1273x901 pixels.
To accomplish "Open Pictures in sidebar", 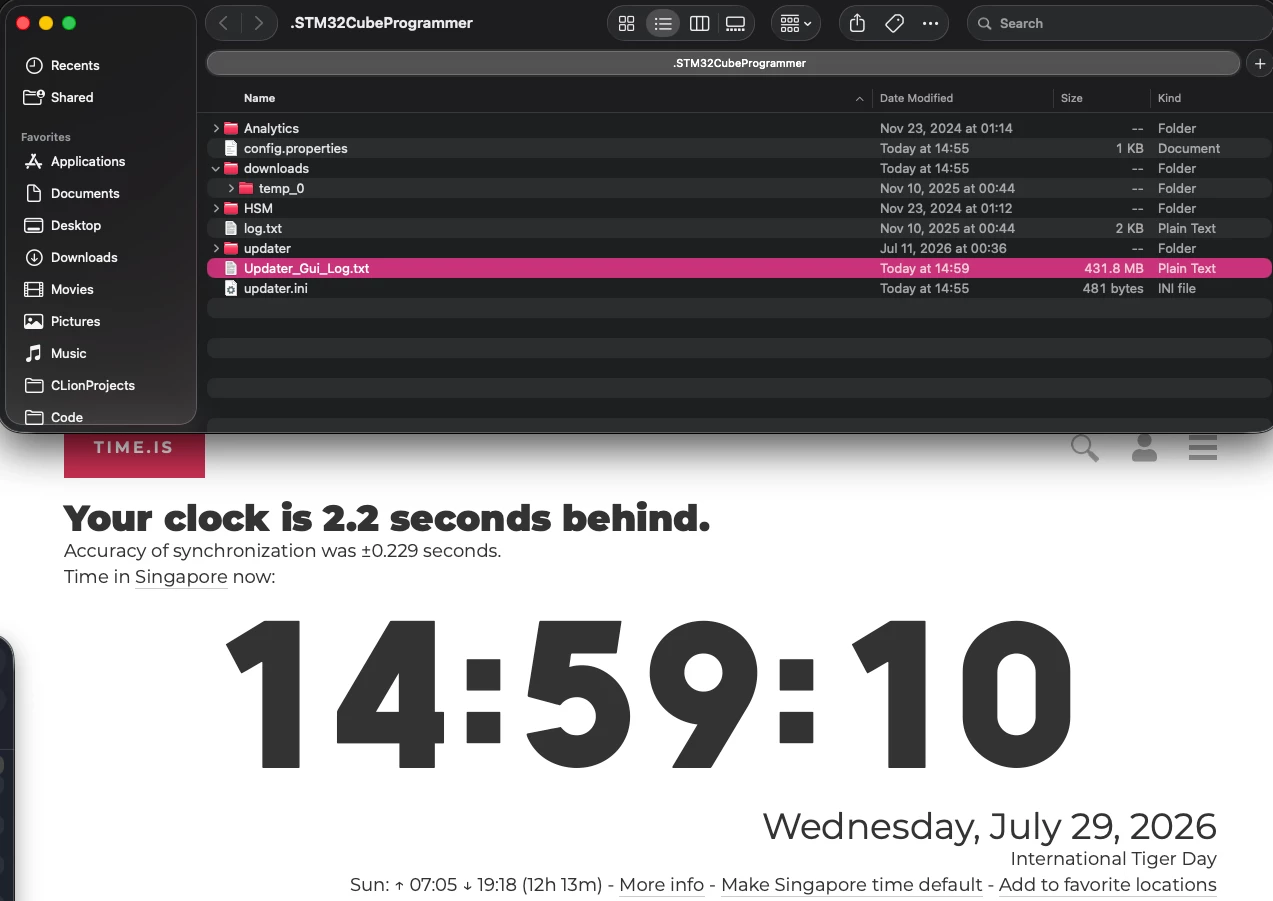I will [75, 321].
